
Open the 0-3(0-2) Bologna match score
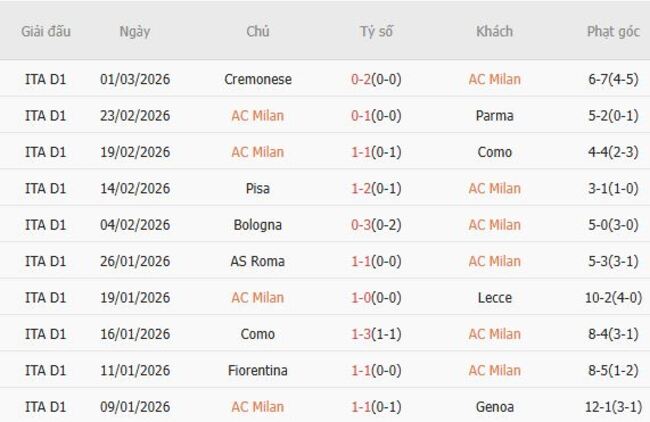(x=376, y=225)
